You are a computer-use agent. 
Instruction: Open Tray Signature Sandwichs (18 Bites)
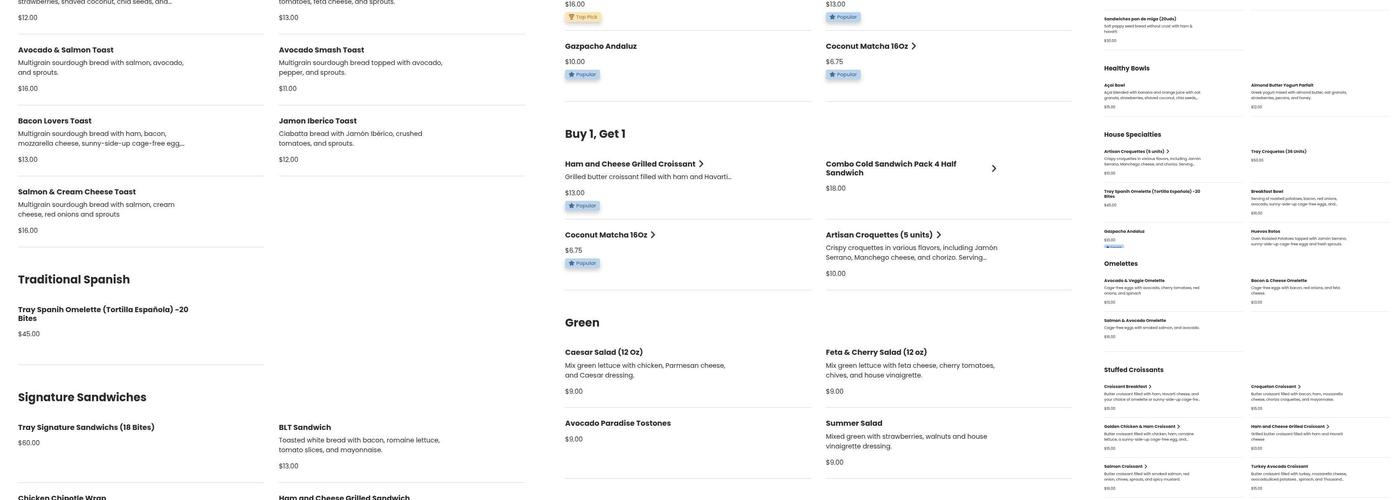coord(86,428)
